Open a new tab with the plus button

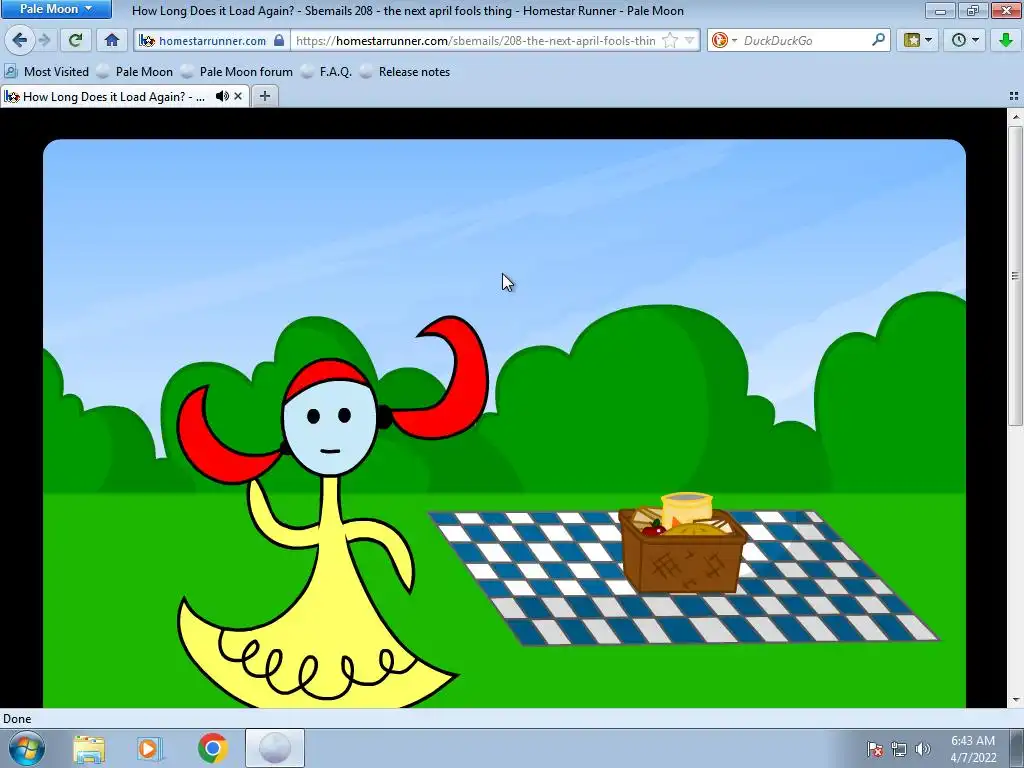click(264, 97)
